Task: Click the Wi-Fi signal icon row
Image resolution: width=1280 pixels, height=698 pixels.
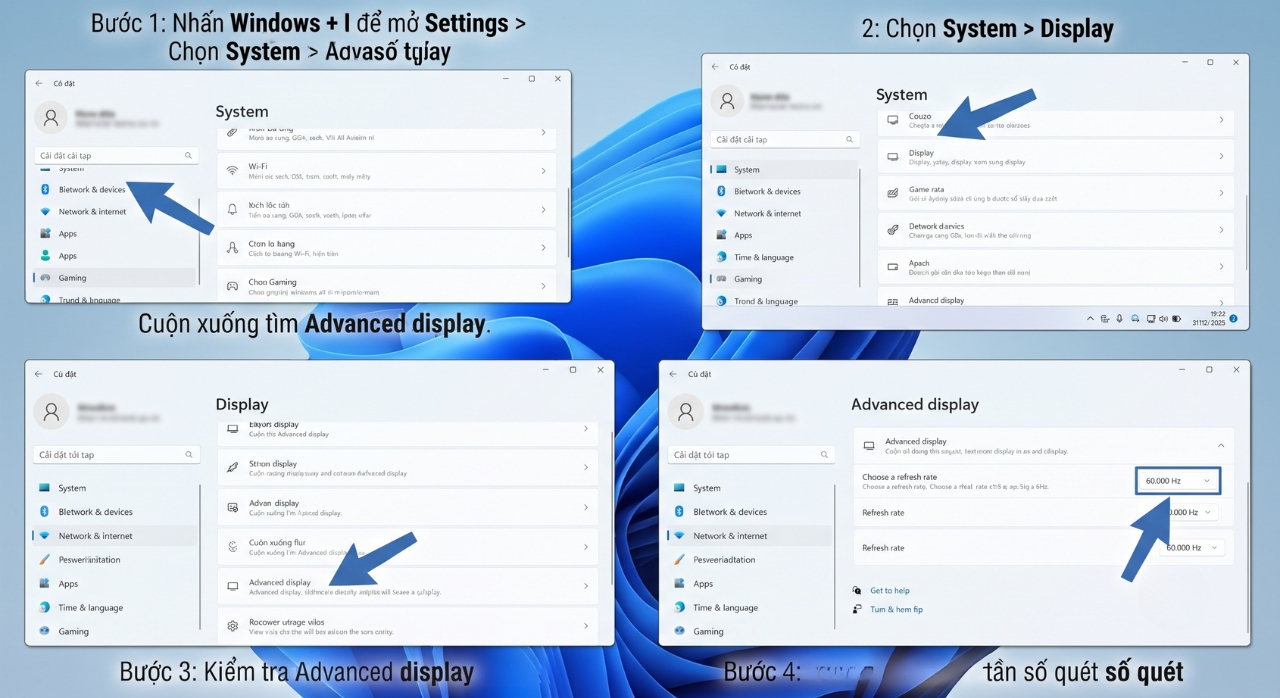Action: [x=232, y=171]
